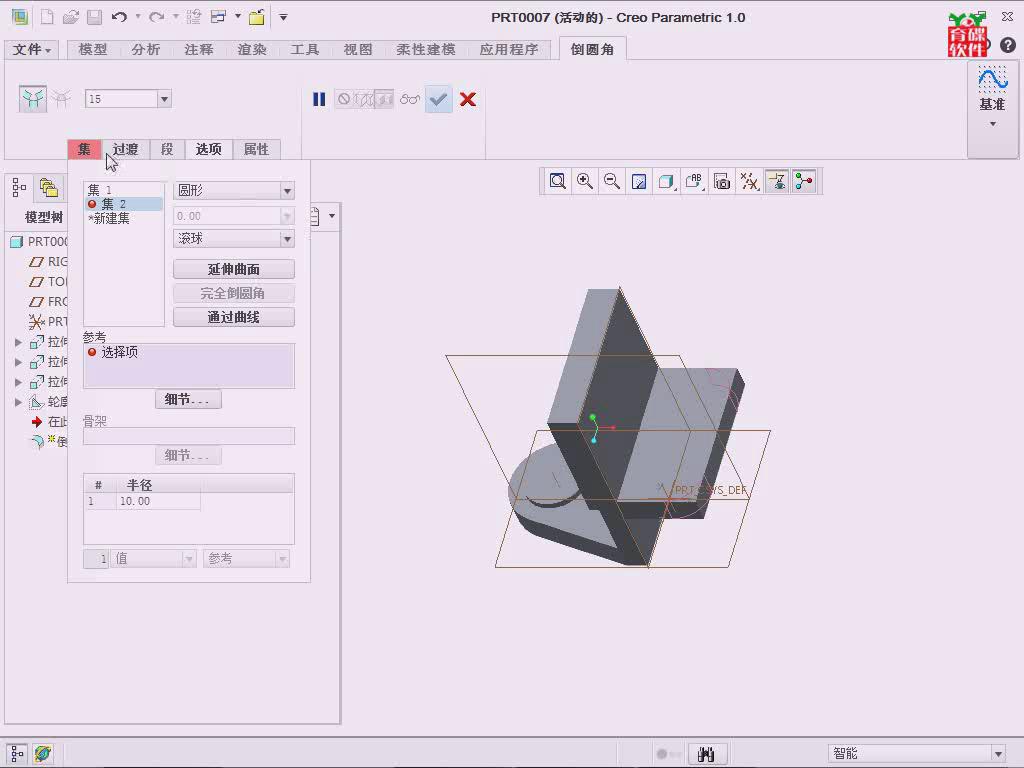Screen dimensions: 1024x768
Task: Open the model tree settings icon
Action: tap(314, 216)
